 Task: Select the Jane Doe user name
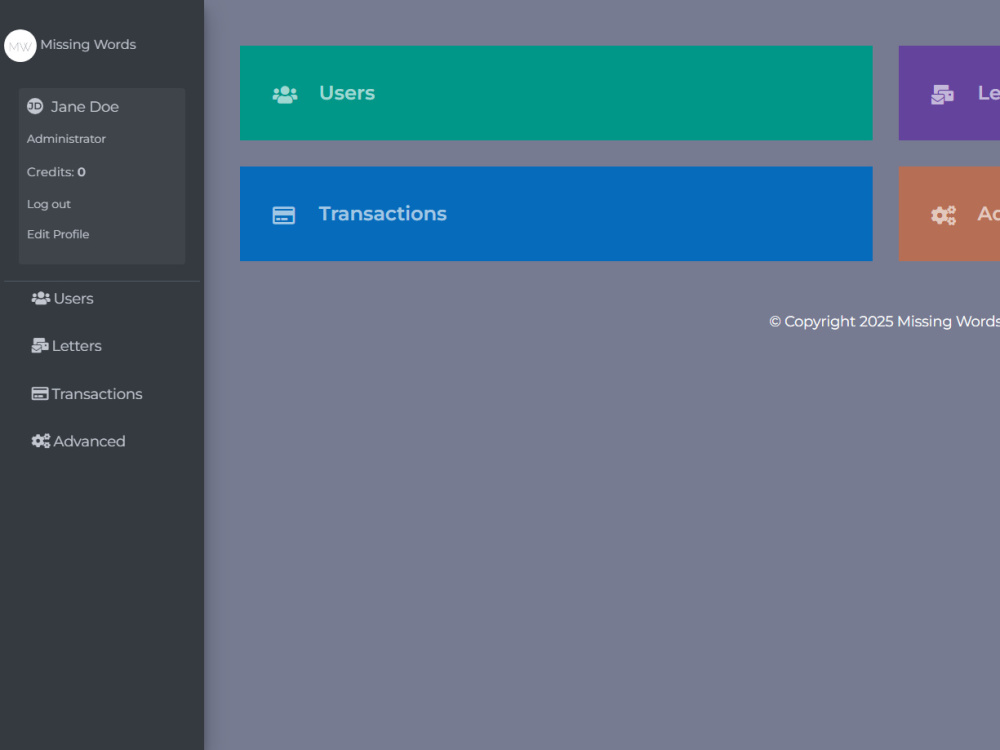pos(85,107)
